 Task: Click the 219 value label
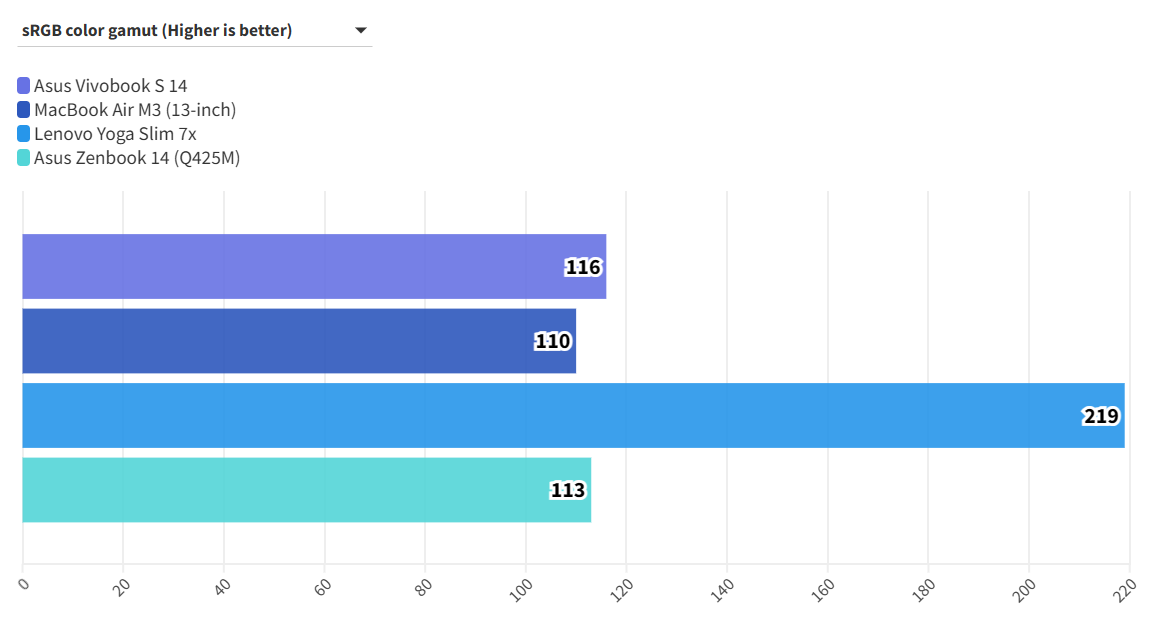pyautogui.click(x=1101, y=416)
